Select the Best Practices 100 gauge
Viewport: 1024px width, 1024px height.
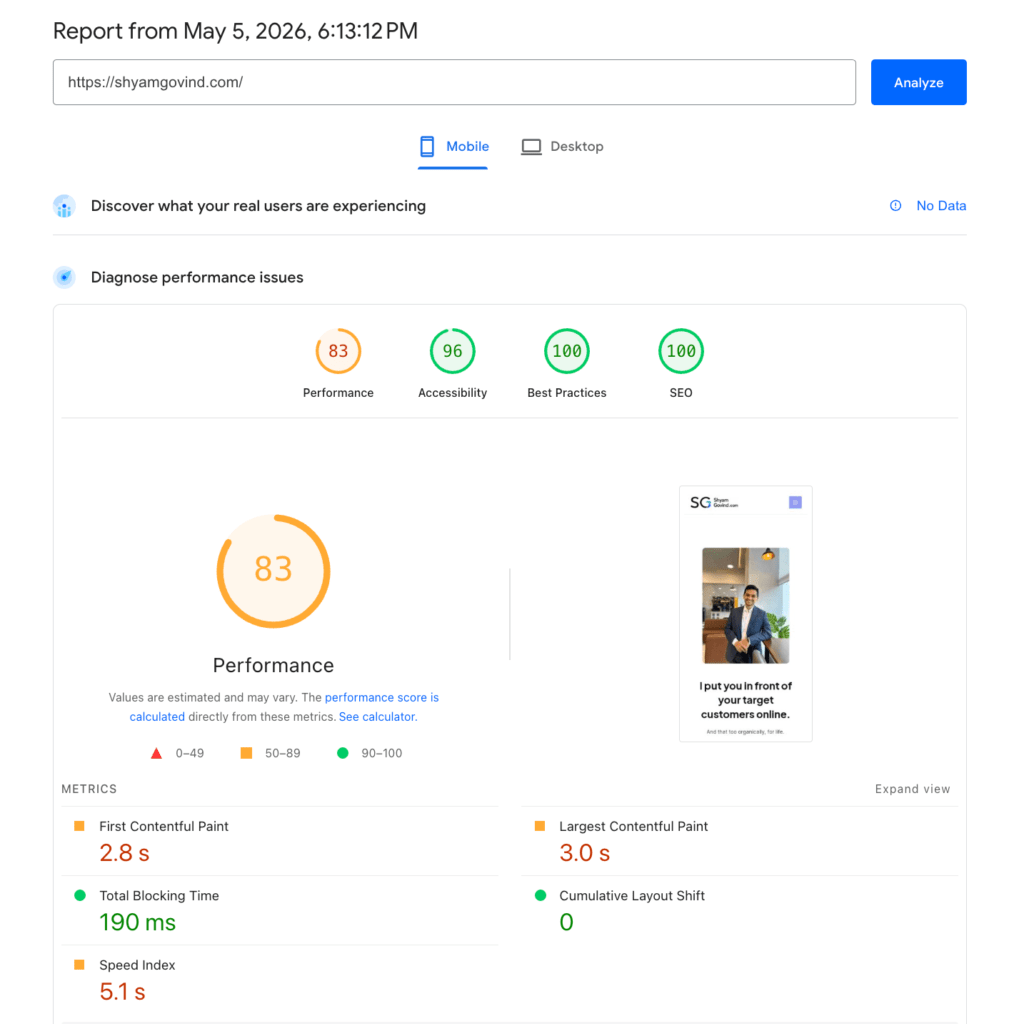(x=567, y=351)
